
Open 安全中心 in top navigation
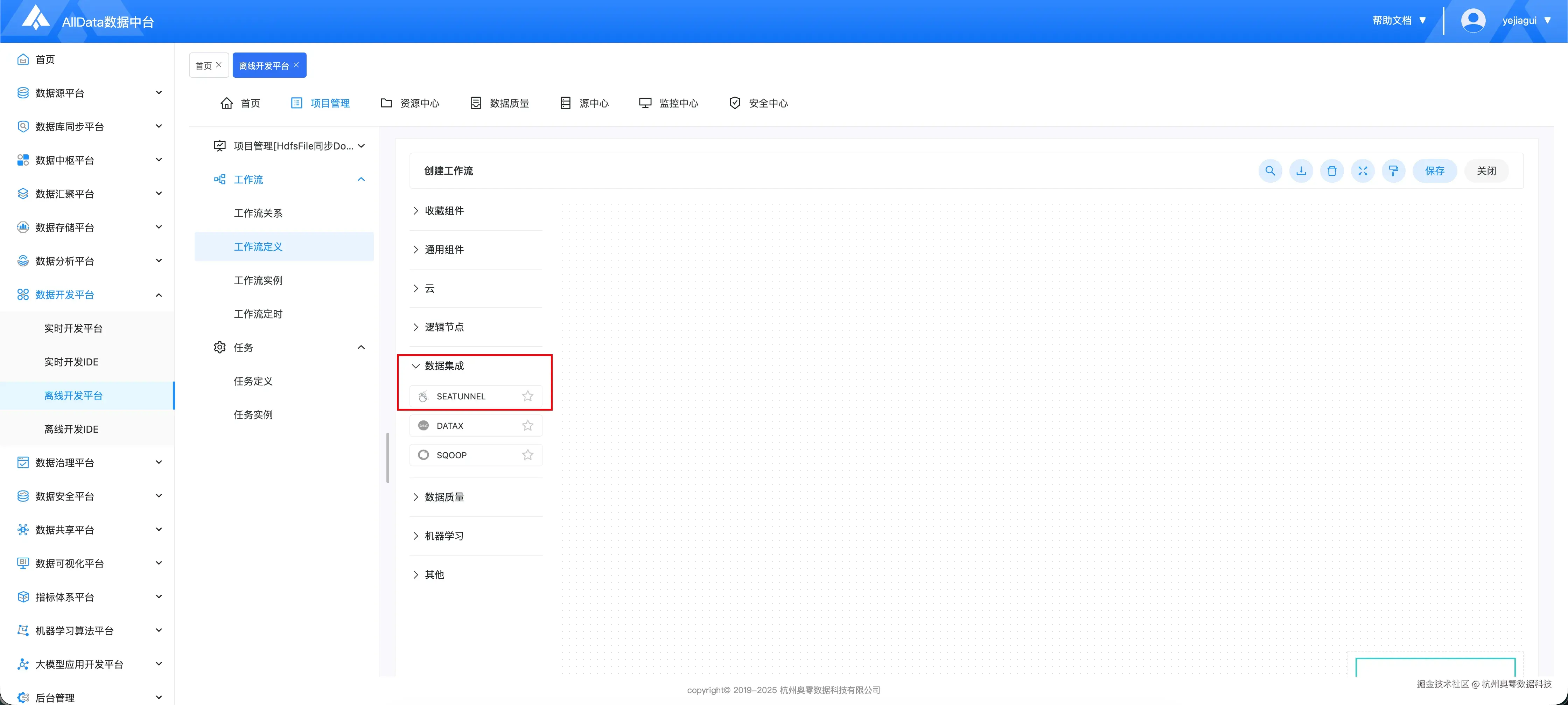point(758,104)
